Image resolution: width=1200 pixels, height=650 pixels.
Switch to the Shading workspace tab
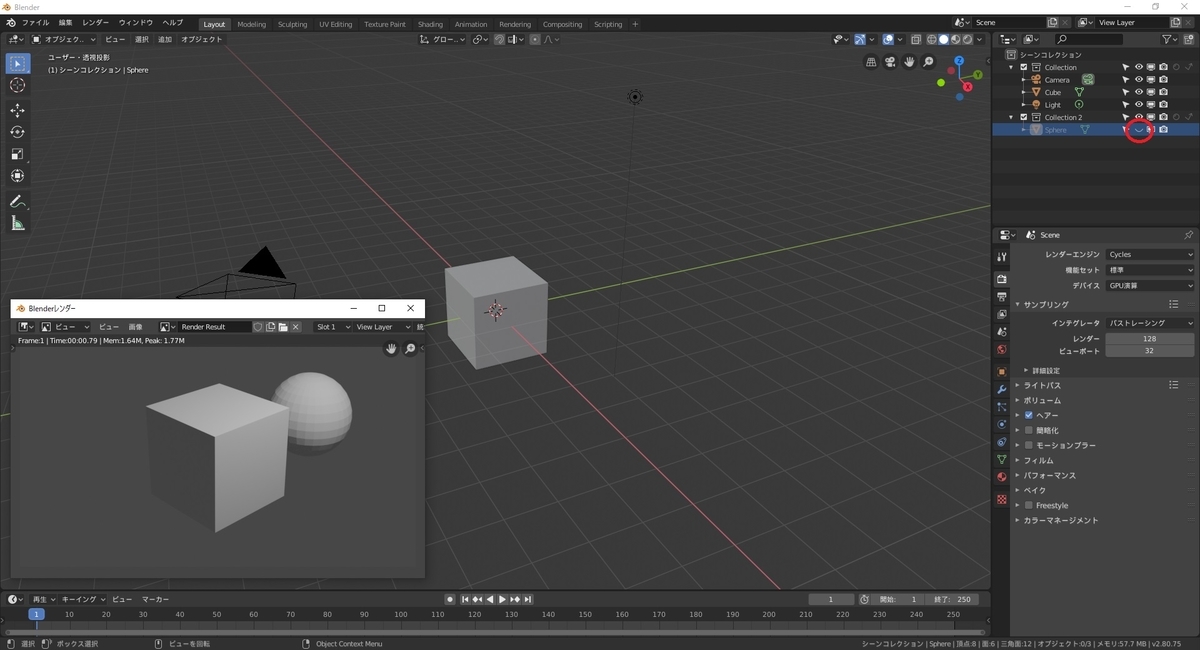(430, 24)
